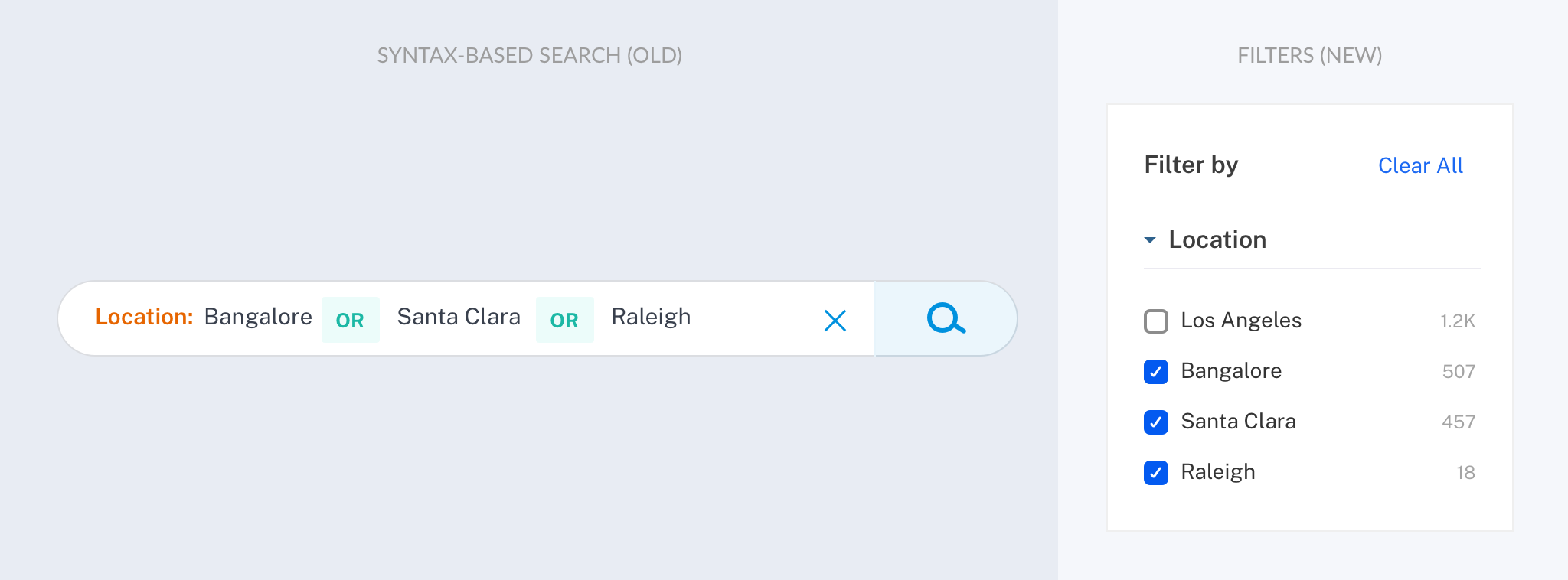Screen dimensions: 1568x580
Task: Click the first OR operator chip
Action: click(x=350, y=320)
